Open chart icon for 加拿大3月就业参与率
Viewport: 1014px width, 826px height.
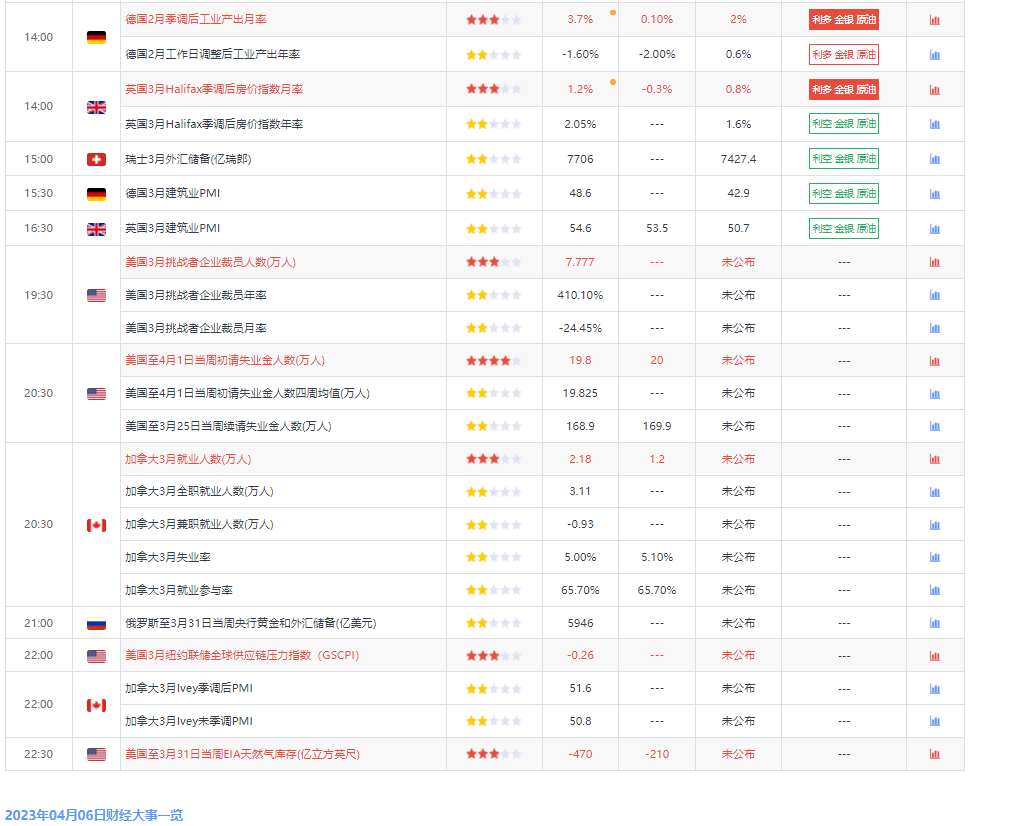934,590
